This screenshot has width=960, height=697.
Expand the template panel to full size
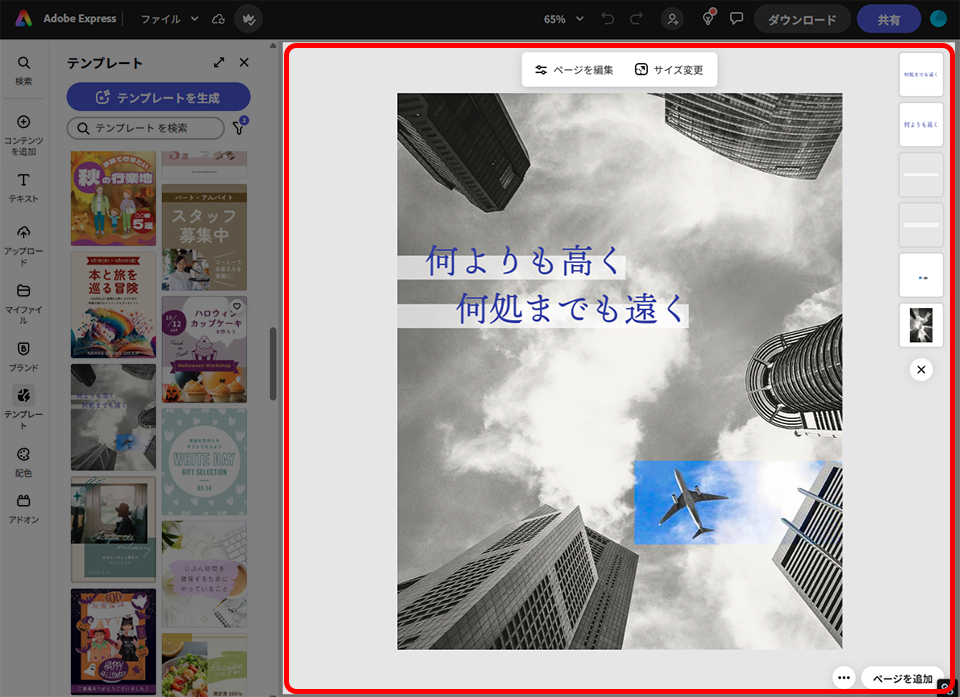click(219, 63)
